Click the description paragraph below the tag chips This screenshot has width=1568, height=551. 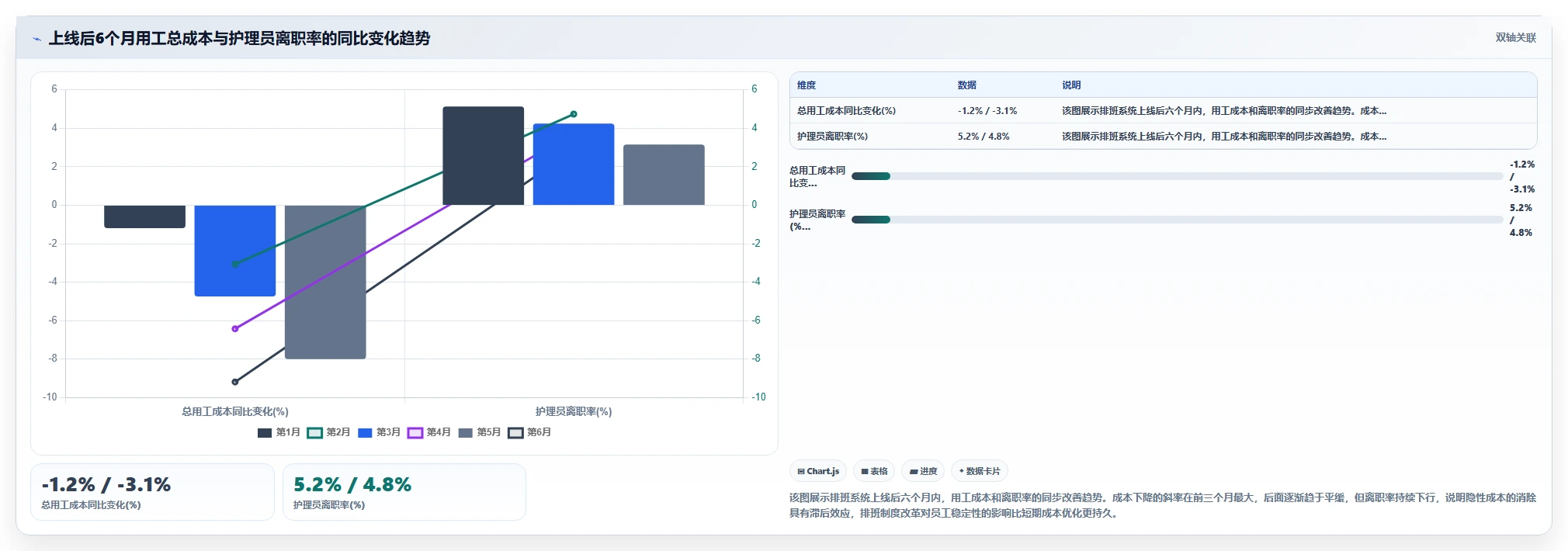point(1163,505)
